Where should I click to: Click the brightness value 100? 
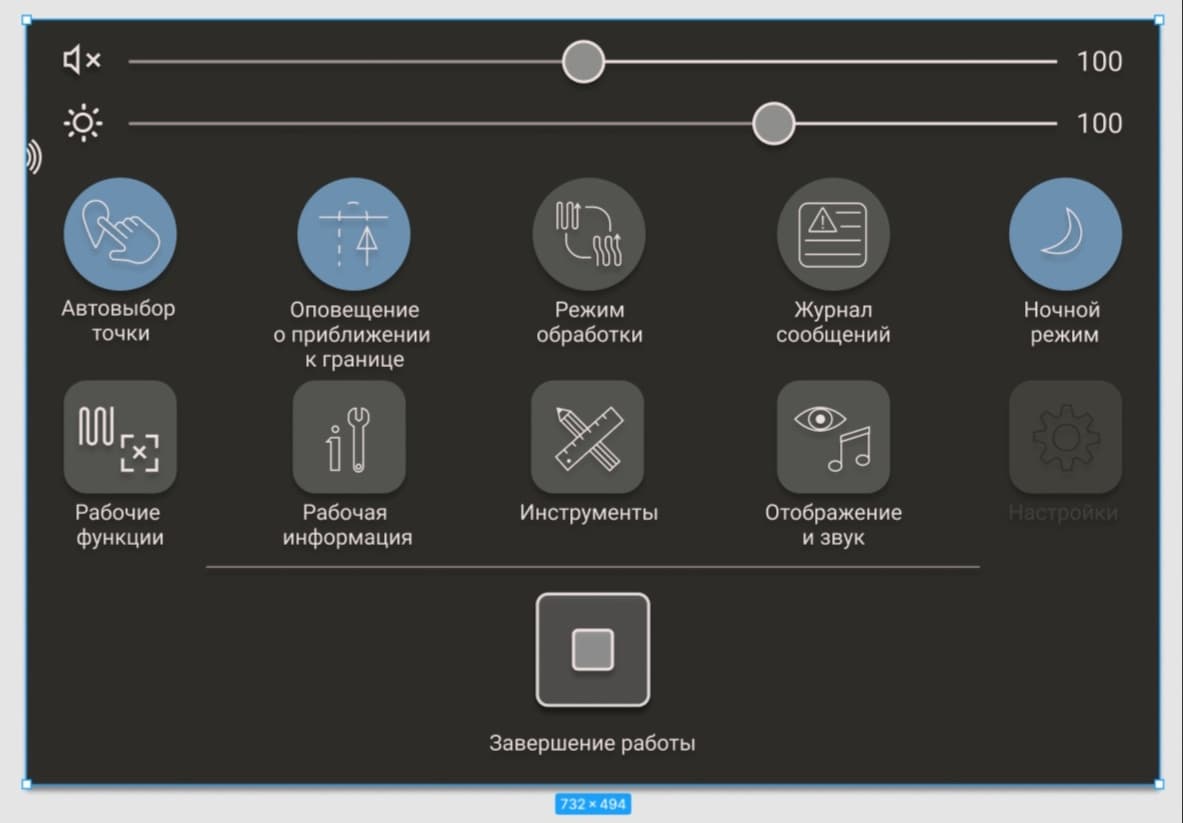coord(1099,124)
